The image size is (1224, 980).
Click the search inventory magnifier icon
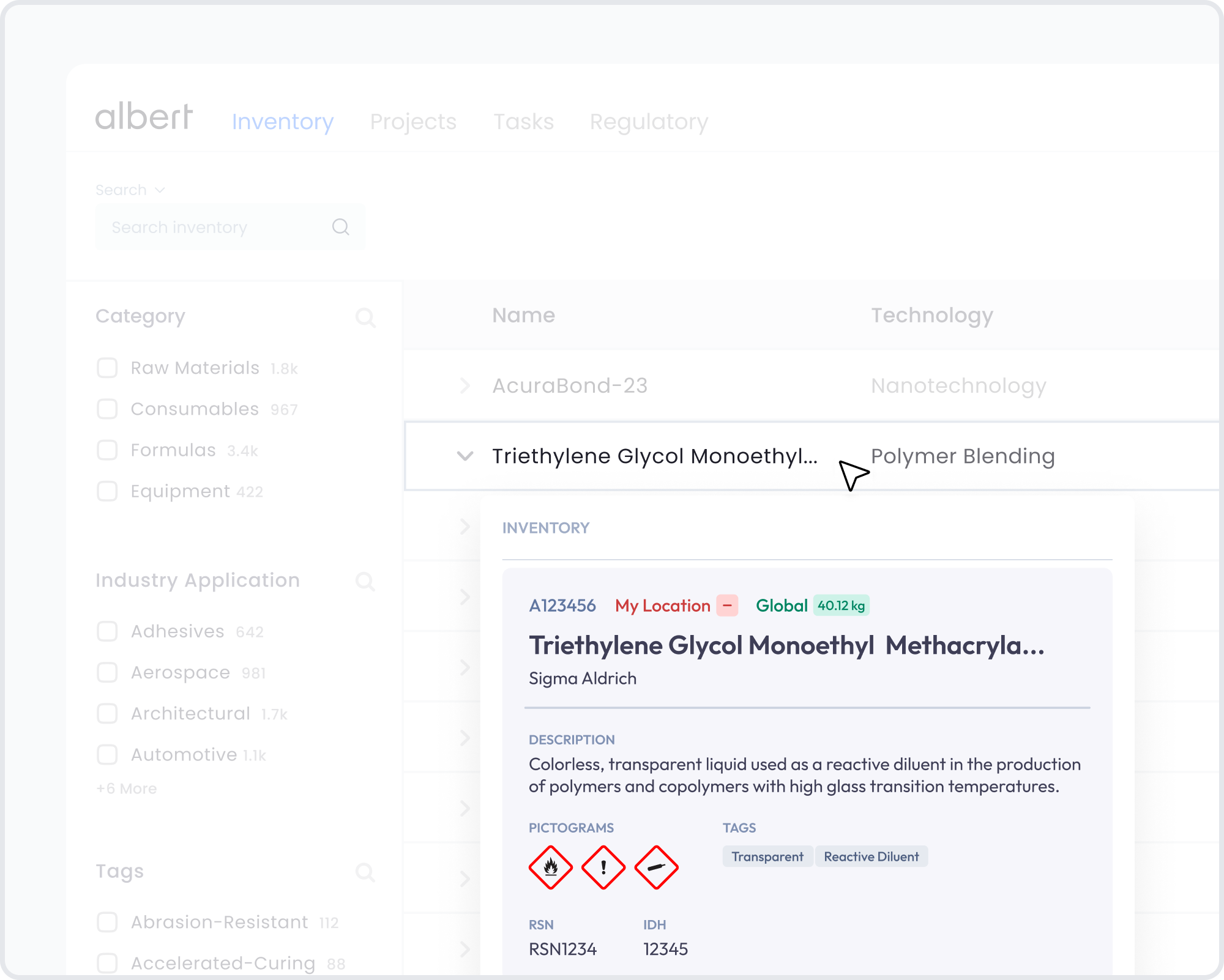coord(340,227)
